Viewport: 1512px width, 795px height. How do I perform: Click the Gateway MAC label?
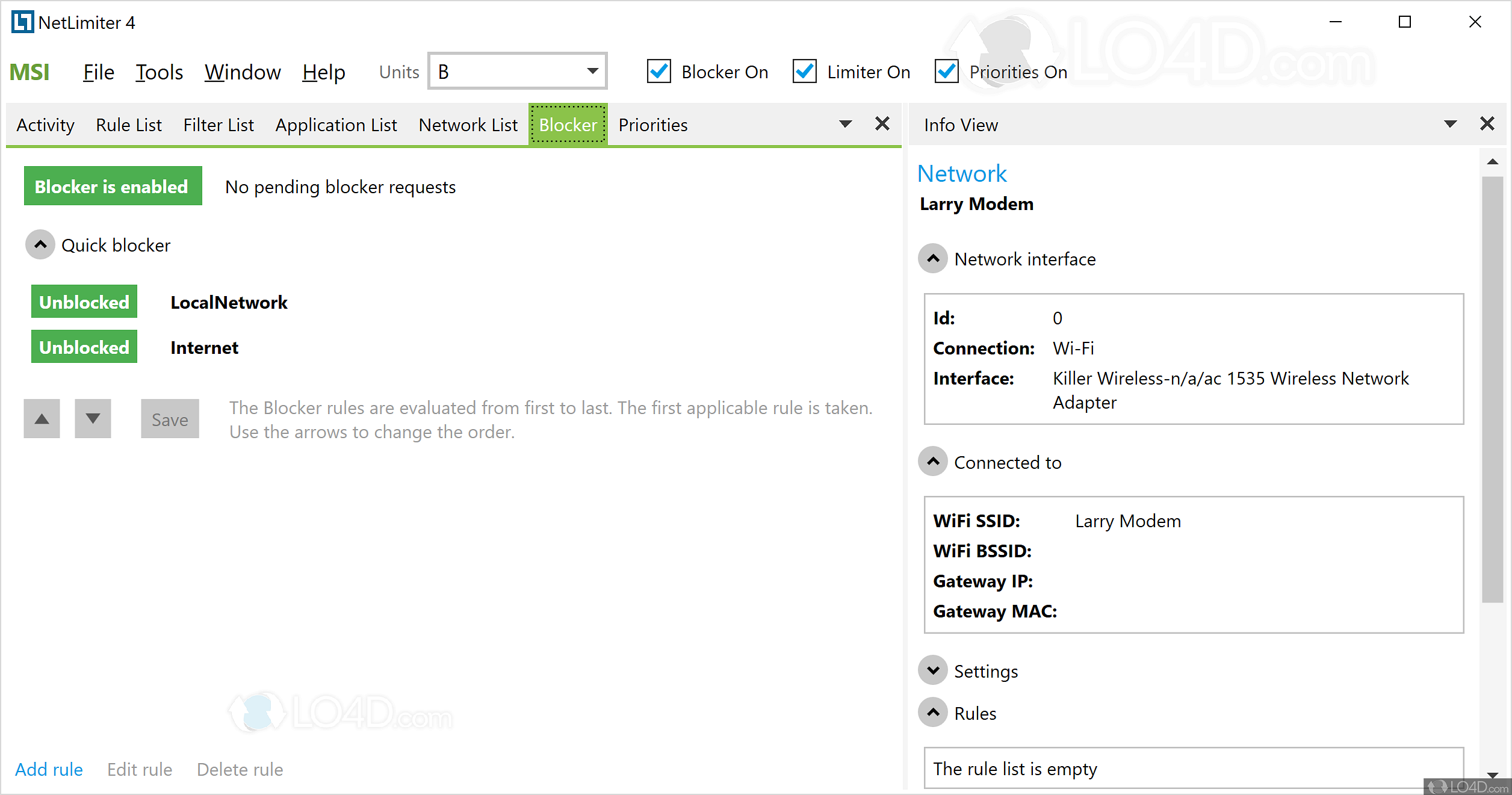coord(995,611)
